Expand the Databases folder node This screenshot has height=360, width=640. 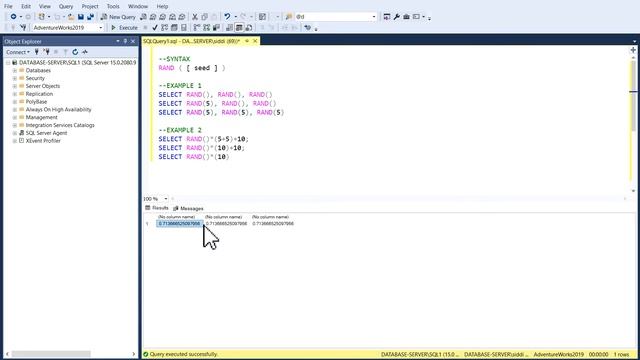point(15,71)
